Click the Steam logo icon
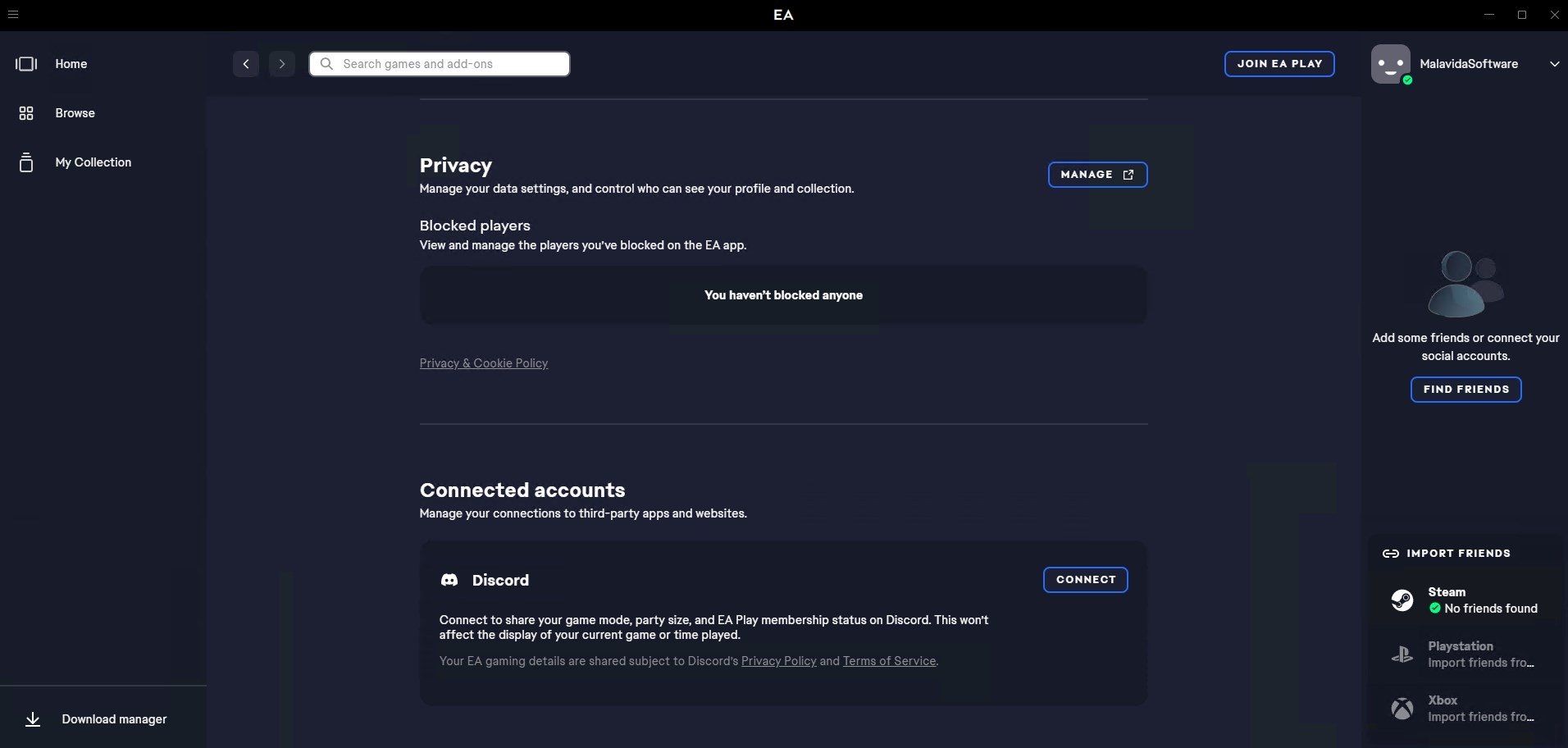 [1402, 600]
